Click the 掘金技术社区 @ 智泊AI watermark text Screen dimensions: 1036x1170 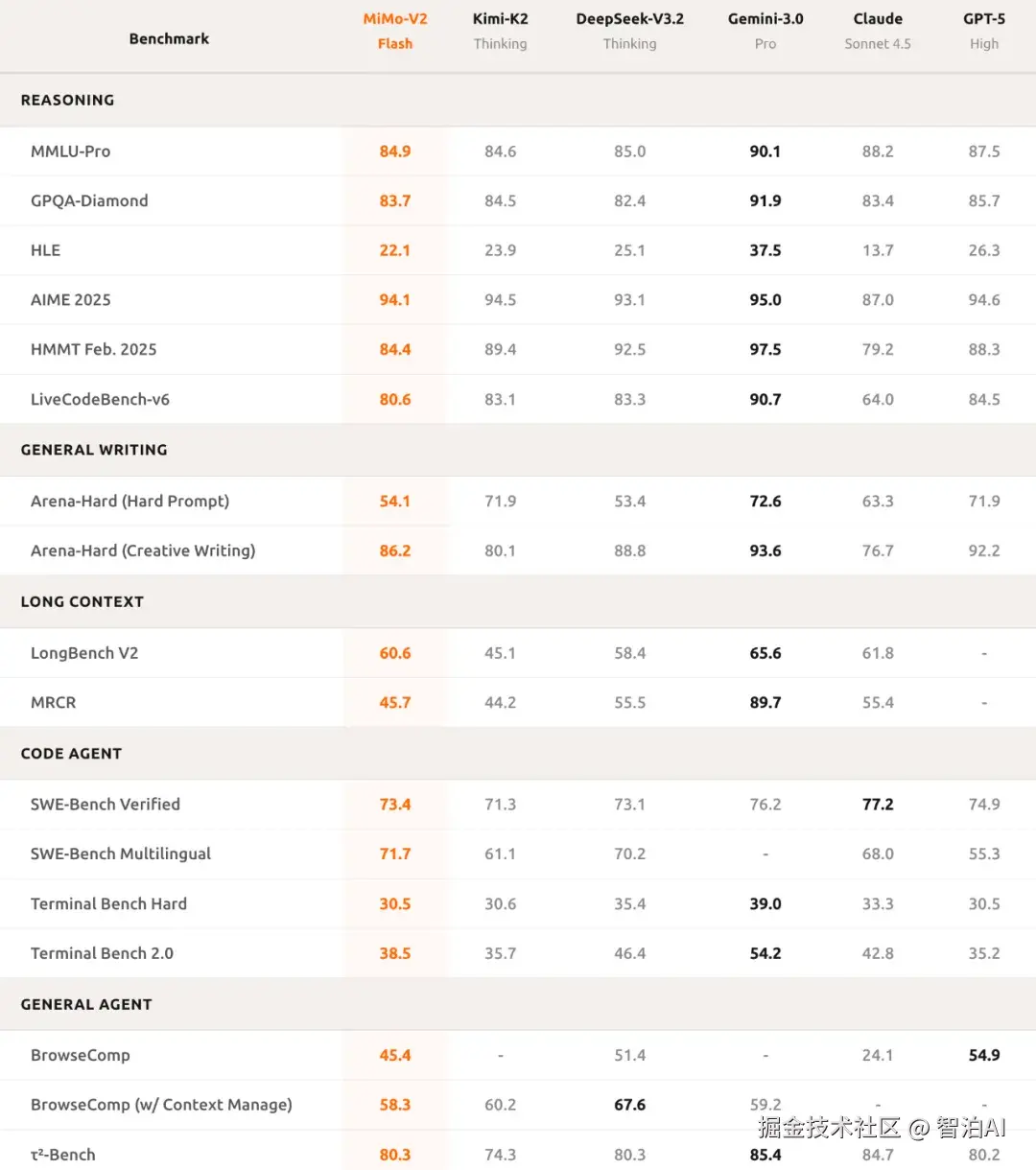tap(882, 1128)
